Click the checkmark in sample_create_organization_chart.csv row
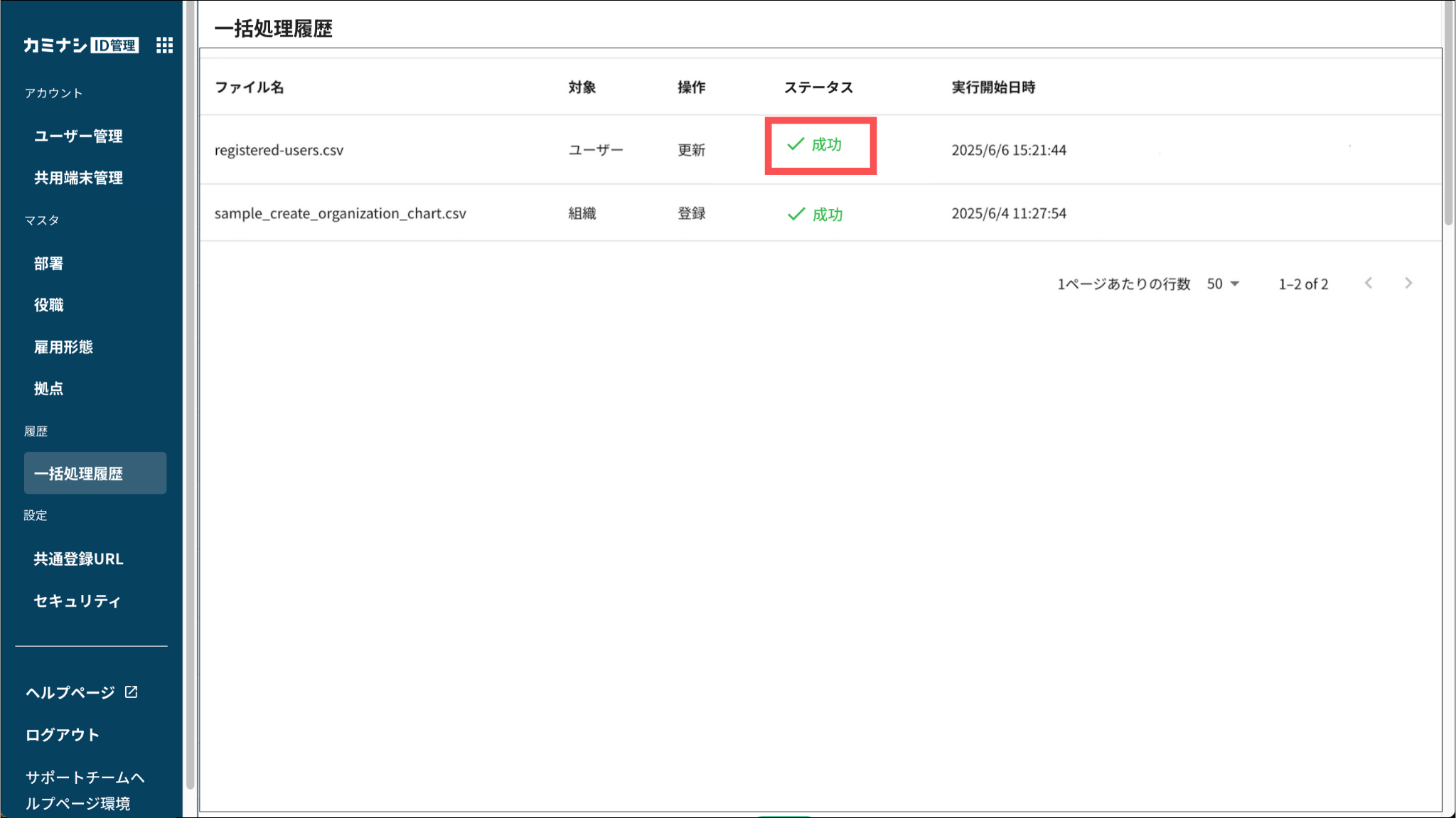 (x=796, y=214)
